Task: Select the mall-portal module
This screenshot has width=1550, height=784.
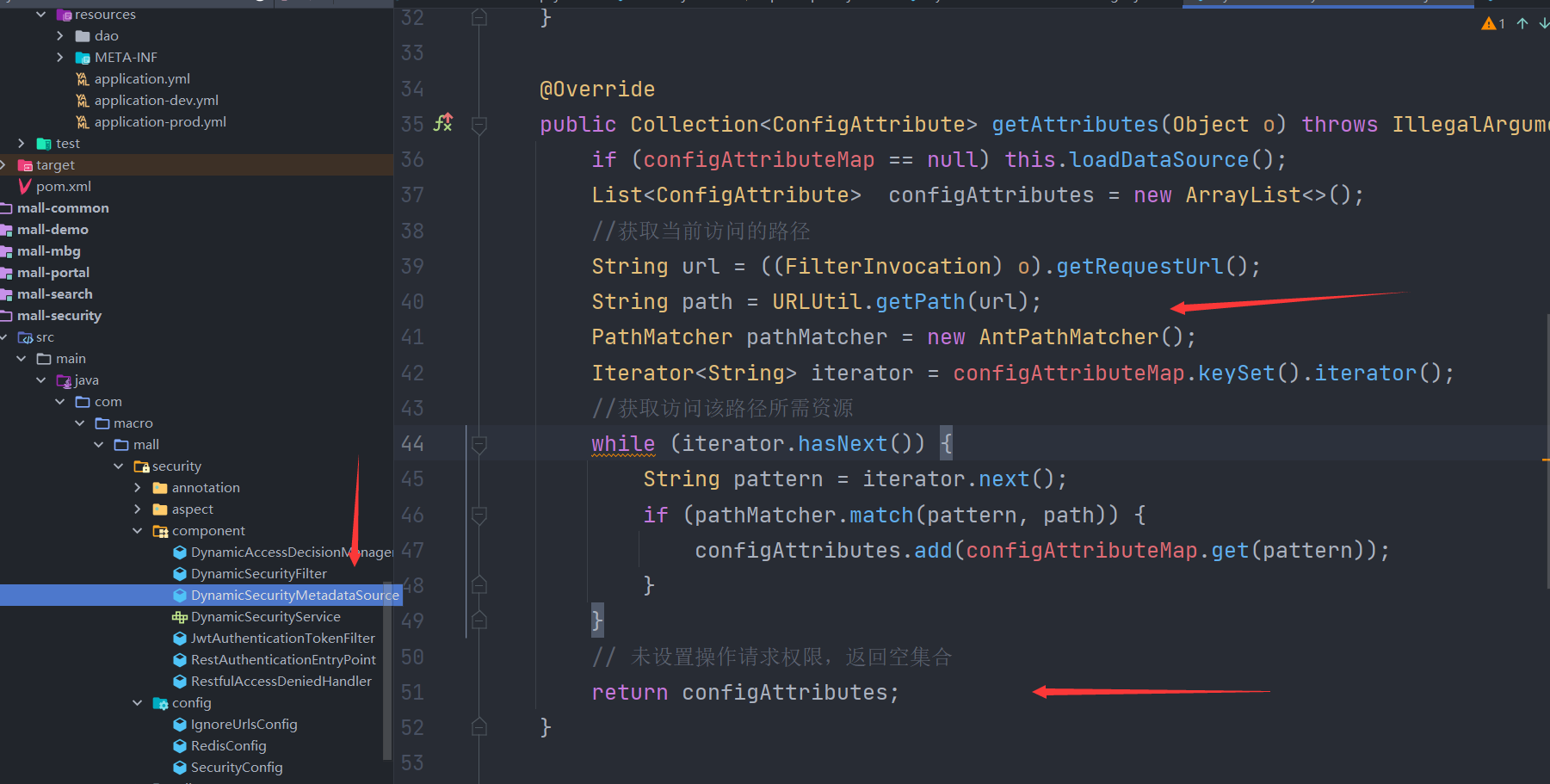Action: tap(53, 272)
